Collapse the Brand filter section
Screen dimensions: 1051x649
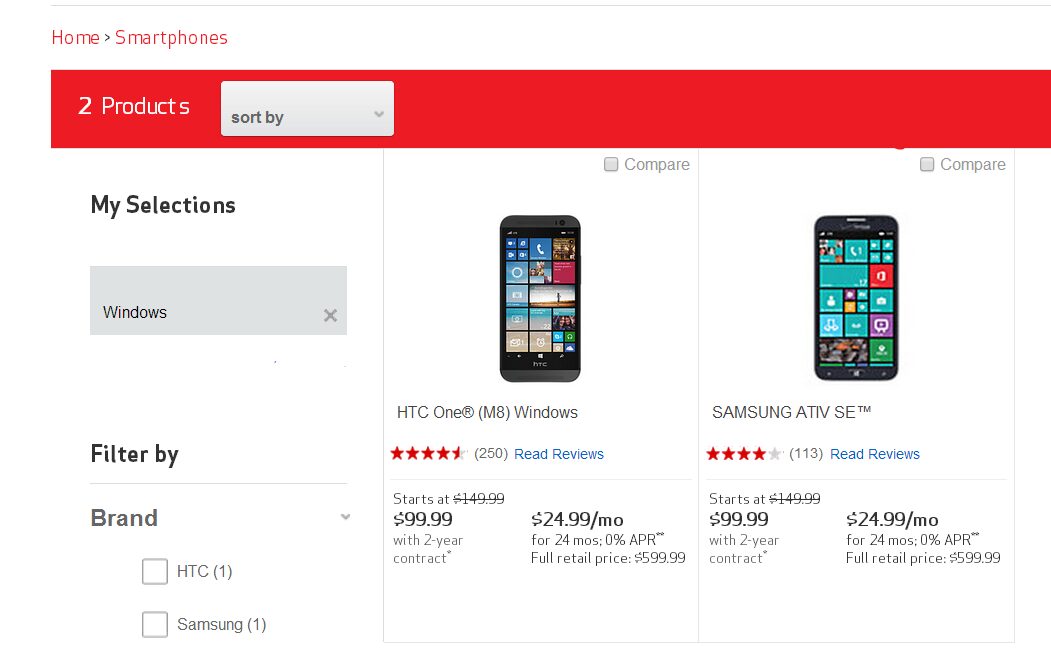coord(345,517)
